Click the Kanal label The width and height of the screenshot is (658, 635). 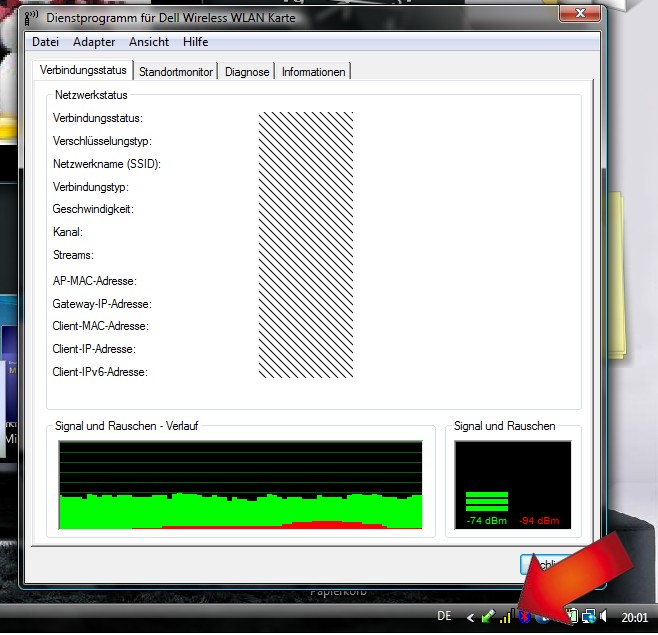coord(68,232)
